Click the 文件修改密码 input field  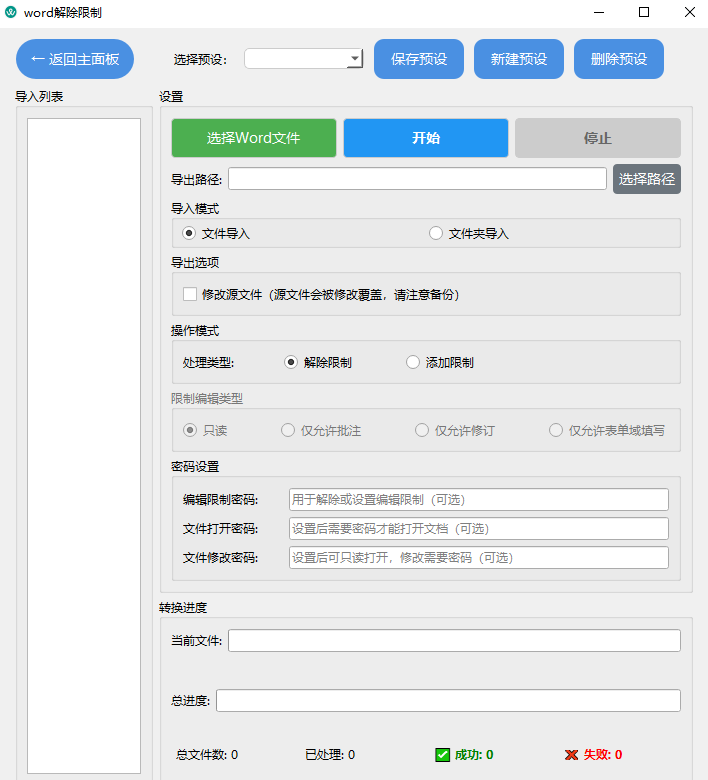click(479, 558)
